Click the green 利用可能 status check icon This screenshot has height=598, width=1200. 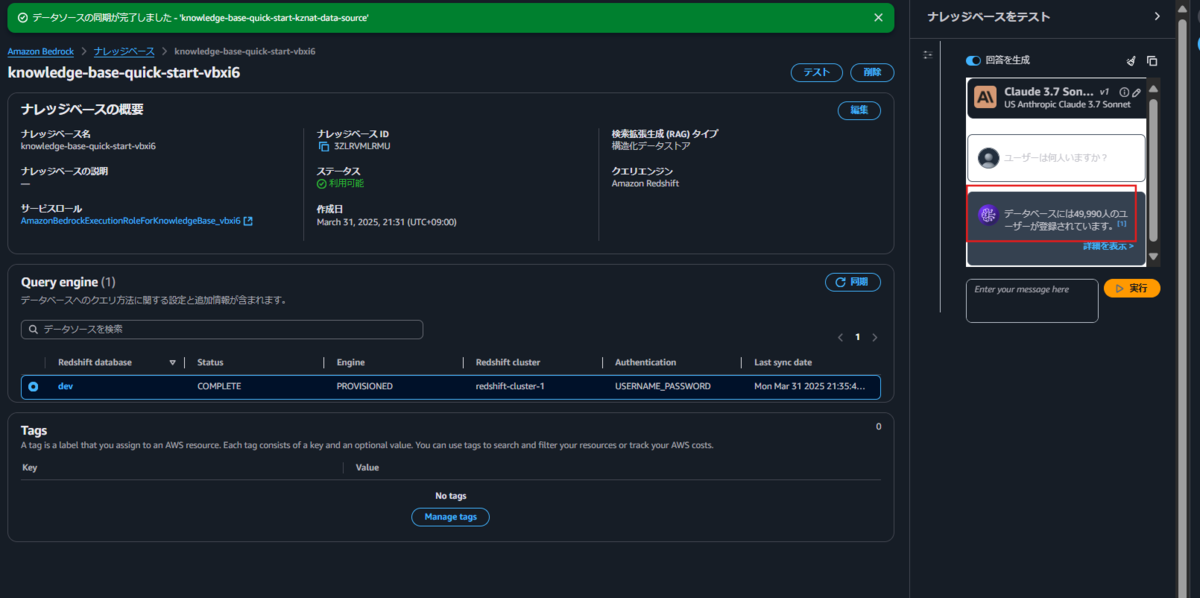coord(322,184)
